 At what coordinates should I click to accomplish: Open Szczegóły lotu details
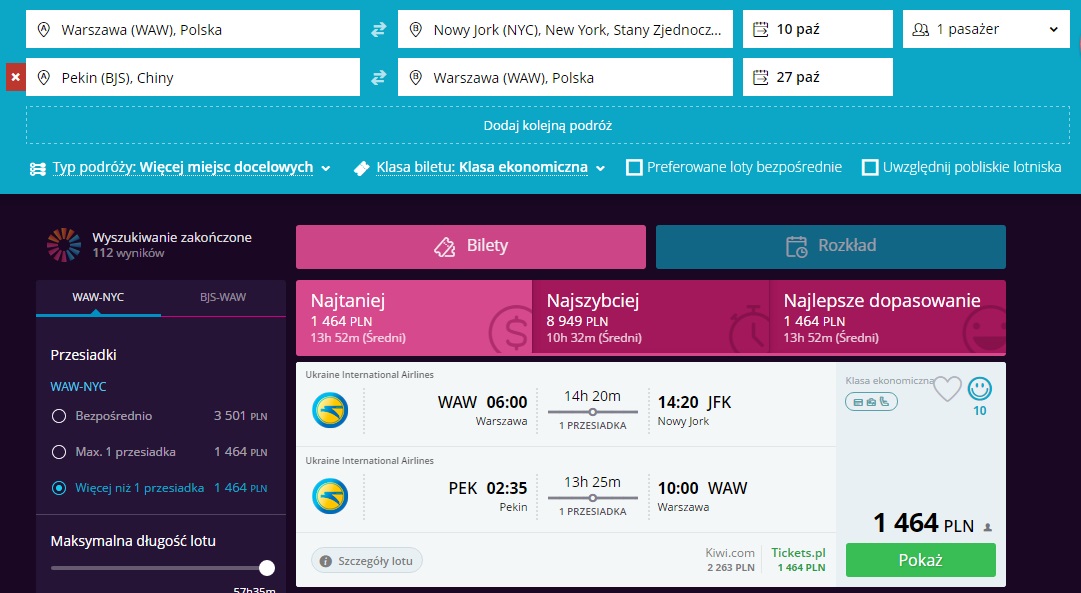point(367,561)
